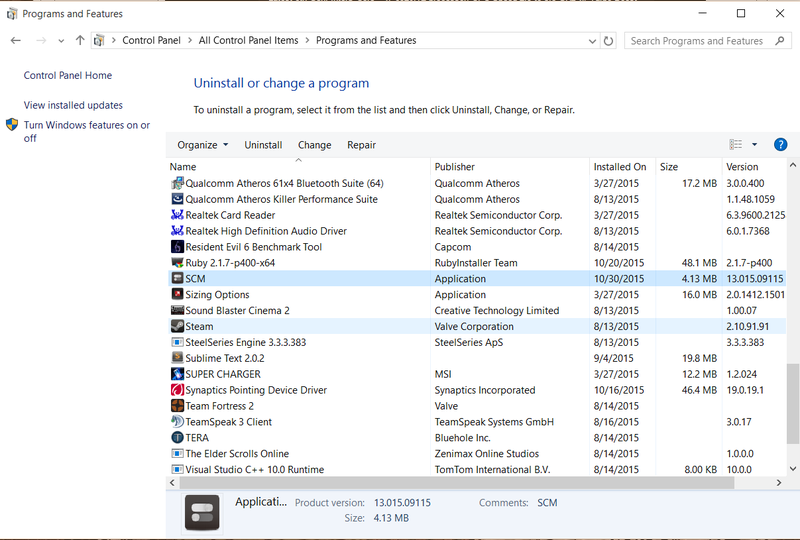Click the Qualcomm Atheros Bluetooth Suite icon
The height and width of the screenshot is (540, 800).
click(177, 183)
